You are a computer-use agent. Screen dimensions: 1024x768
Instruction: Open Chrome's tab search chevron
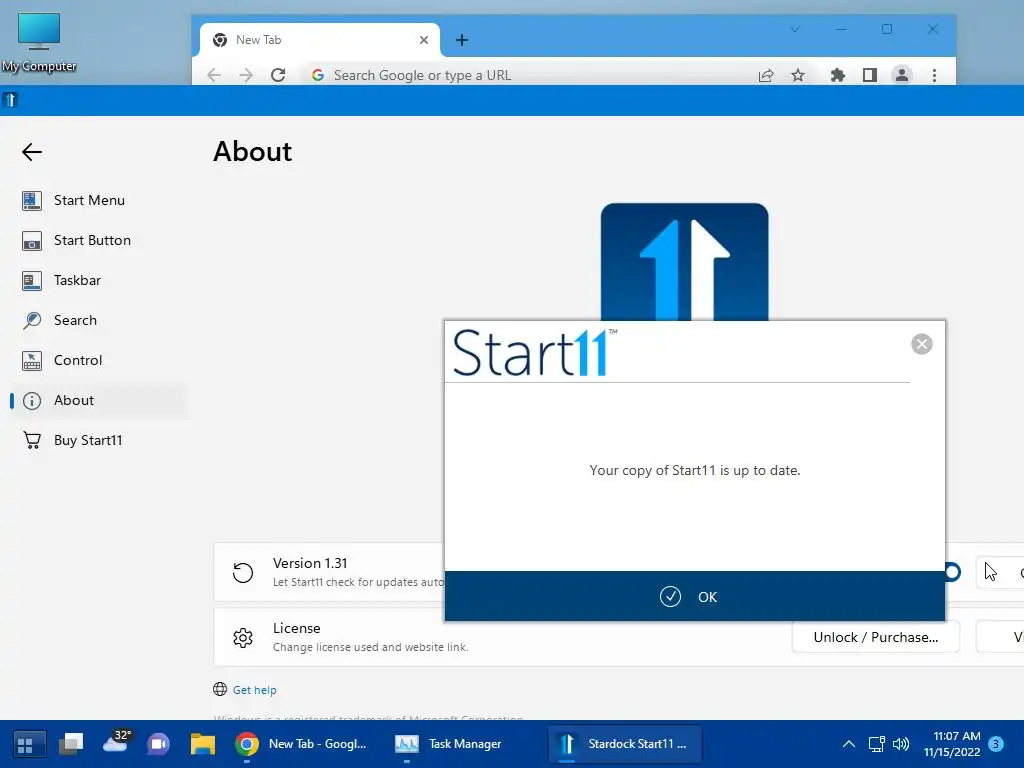[795, 29]
